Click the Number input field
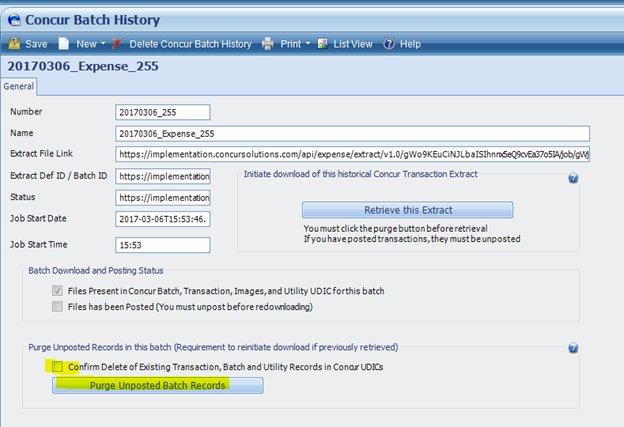 tap(163, 112)
